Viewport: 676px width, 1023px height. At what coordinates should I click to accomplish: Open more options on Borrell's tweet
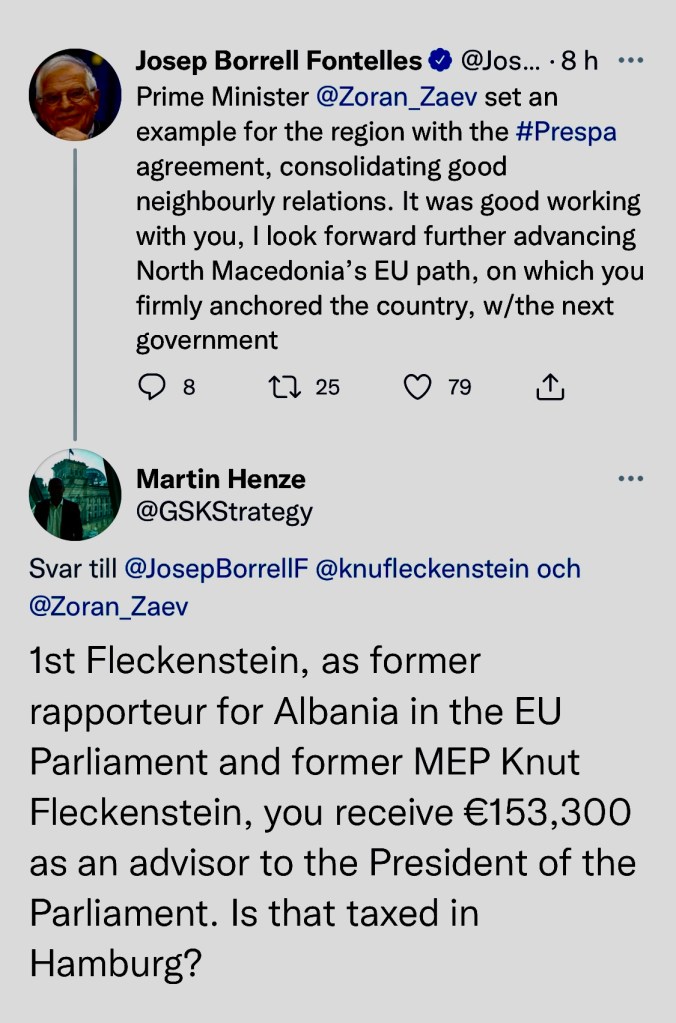point(630,61)
